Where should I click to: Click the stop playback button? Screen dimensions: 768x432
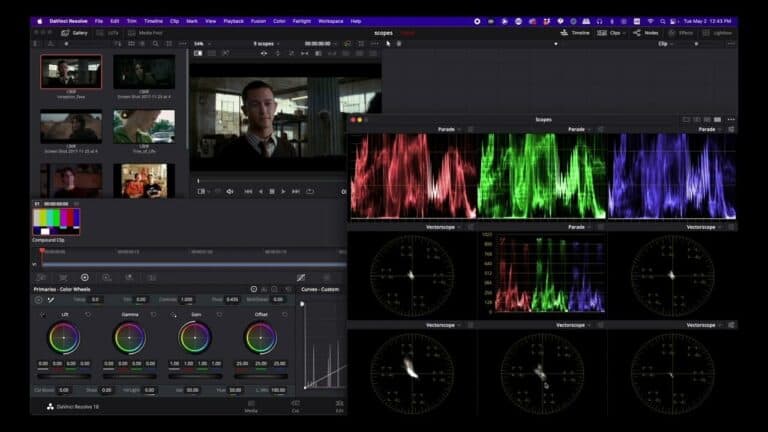[x=272, y=191]
